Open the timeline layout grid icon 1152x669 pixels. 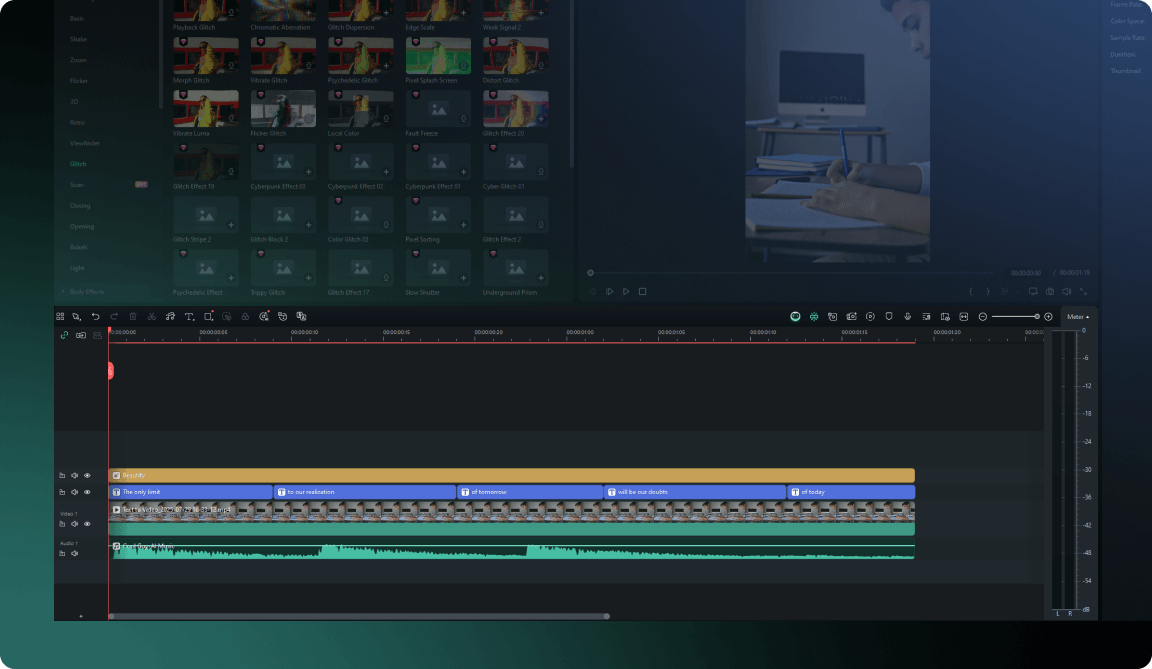click(x=60, y=317)
